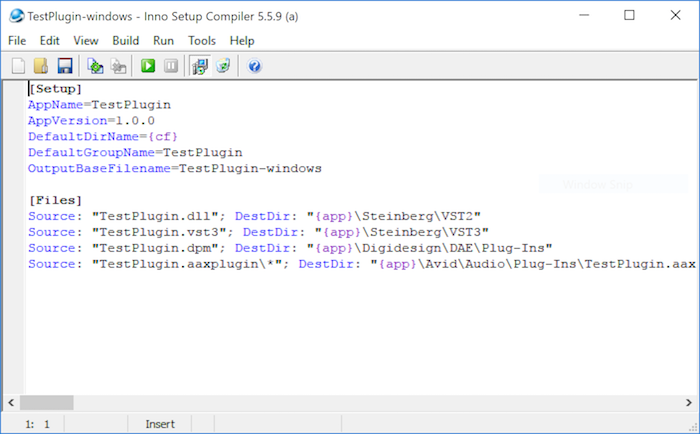
Task: Open the Tools menu
Action: 202,41
